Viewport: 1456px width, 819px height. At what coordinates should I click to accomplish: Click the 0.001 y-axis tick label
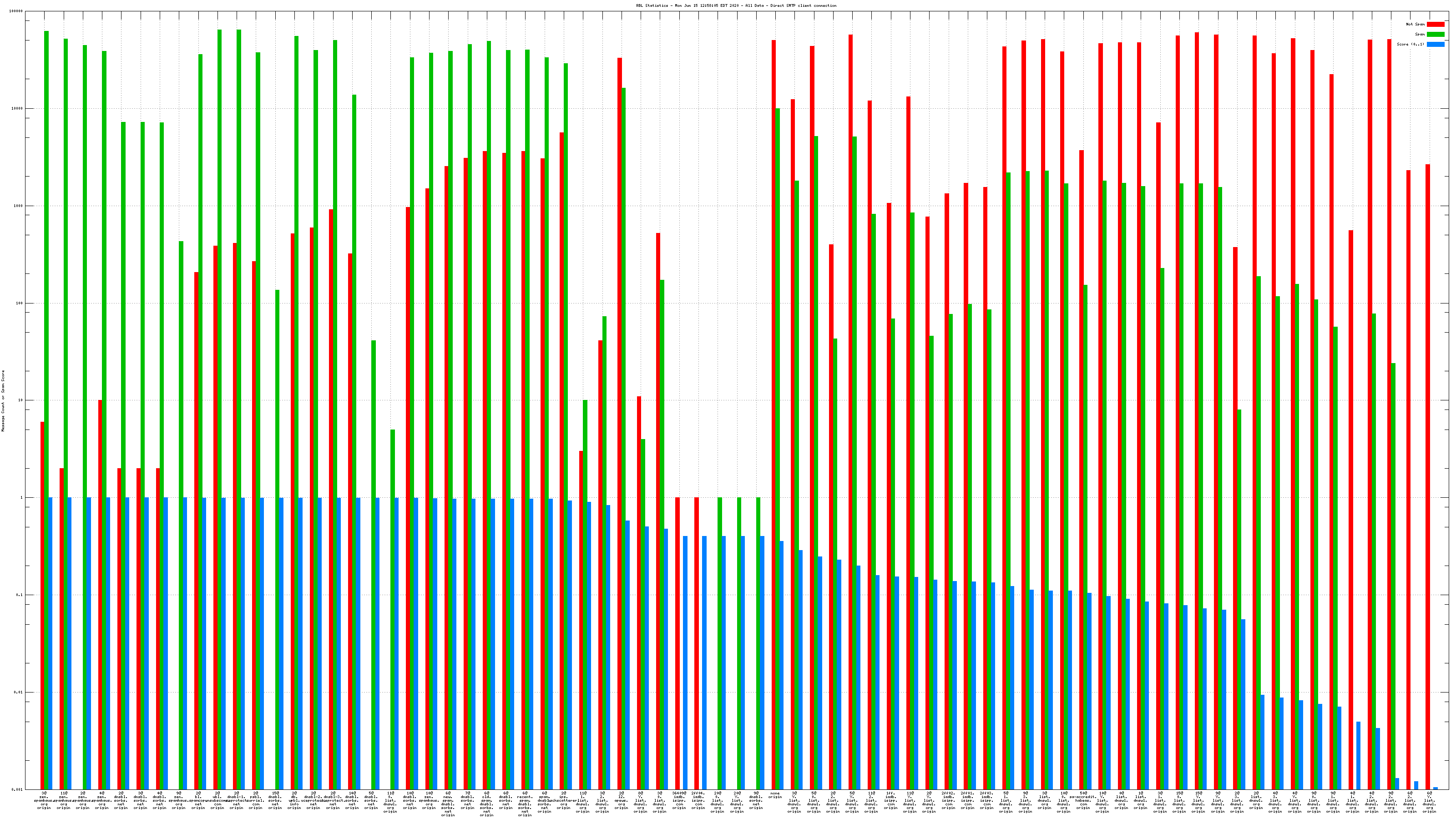click(x=18, y=789)
